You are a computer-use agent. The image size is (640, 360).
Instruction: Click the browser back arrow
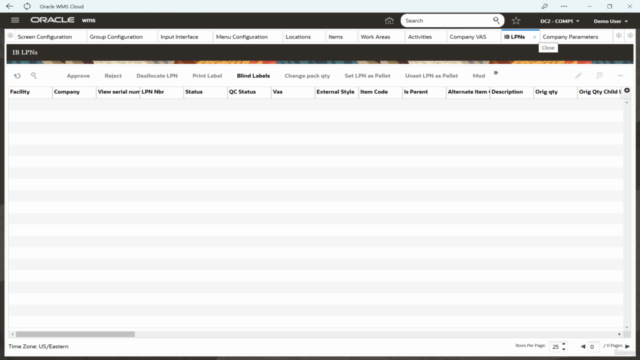pyautogui.click(x=9, y=6)
